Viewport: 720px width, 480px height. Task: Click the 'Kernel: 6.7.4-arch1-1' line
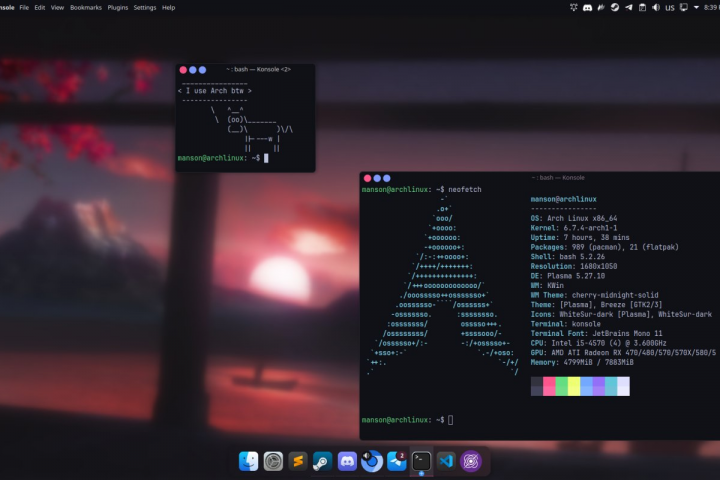pyautogui.click(x=574, y=228)
